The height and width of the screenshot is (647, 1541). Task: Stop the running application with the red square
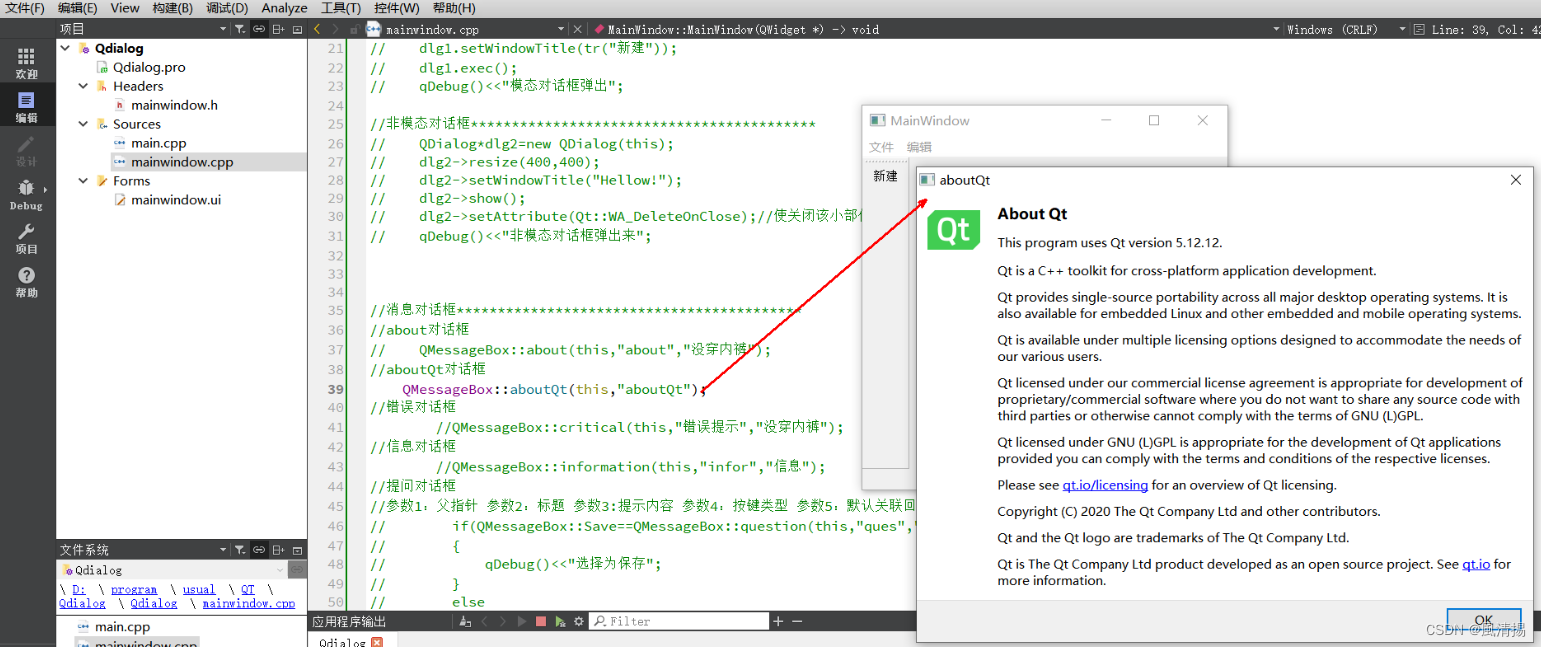[x=541, y=621]
